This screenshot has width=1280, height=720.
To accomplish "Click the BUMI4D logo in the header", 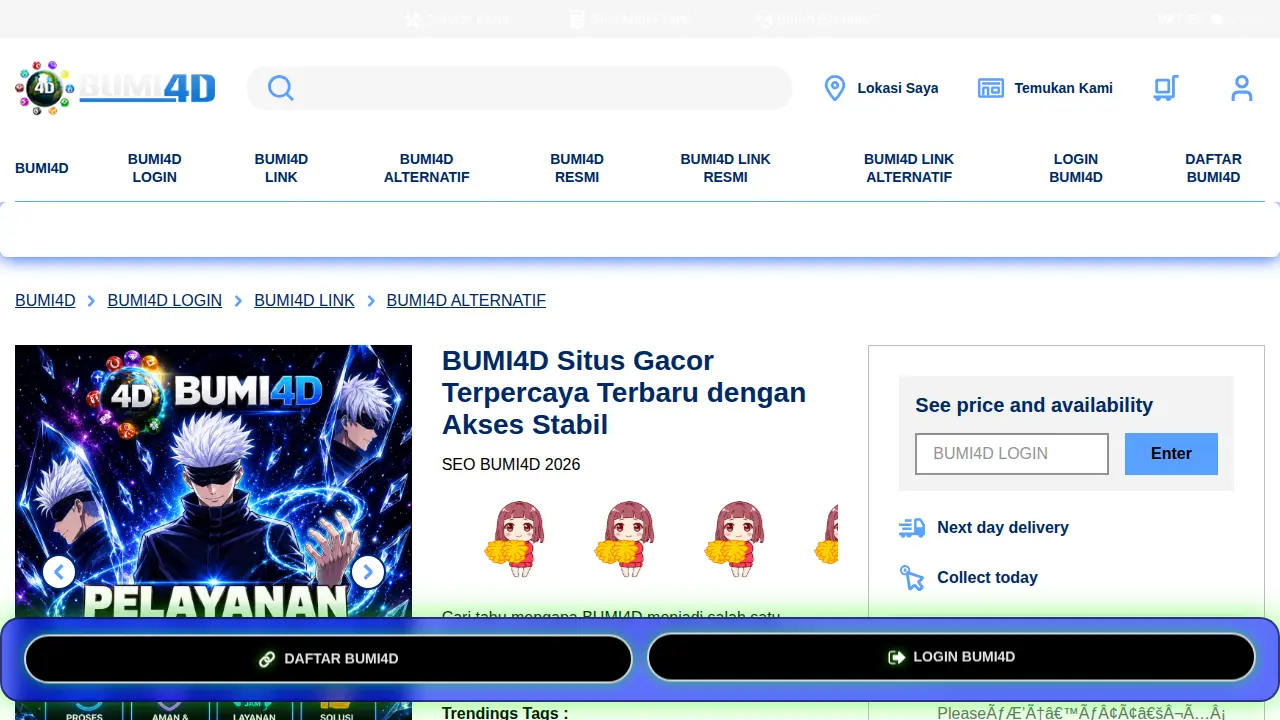I will point(115,88).
